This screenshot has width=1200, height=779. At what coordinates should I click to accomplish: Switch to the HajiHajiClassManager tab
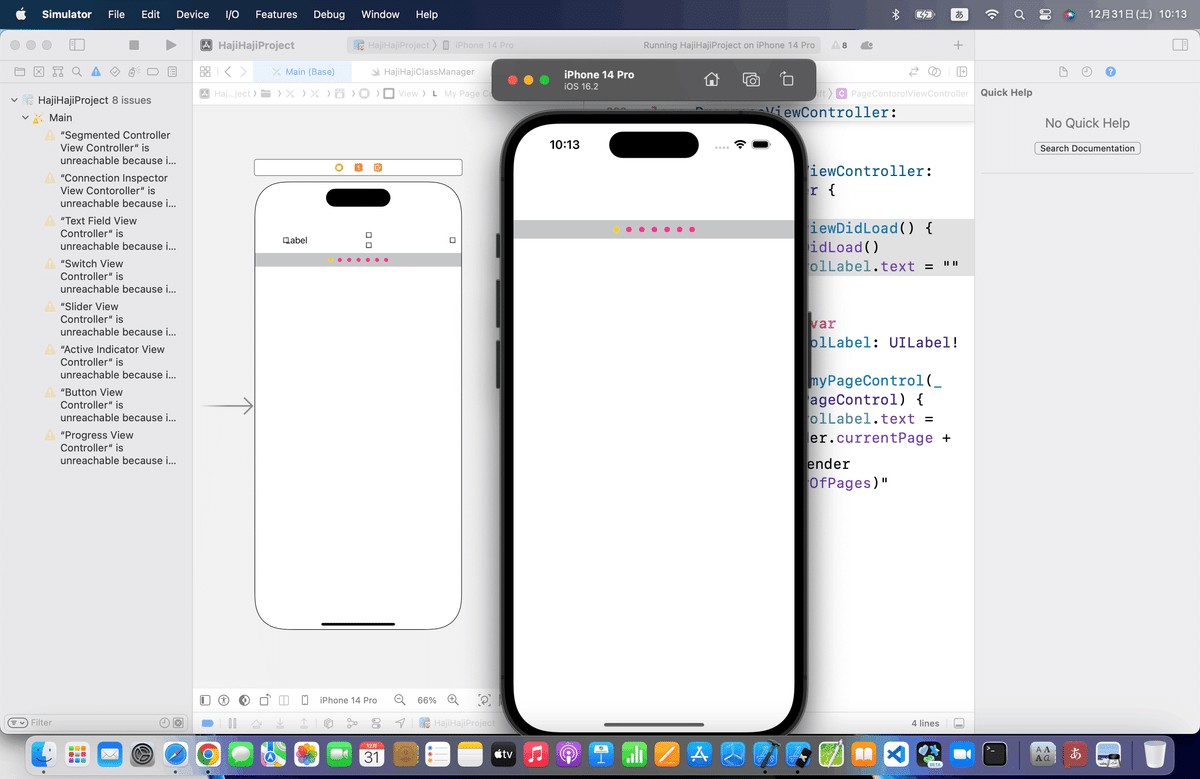pos(422,72)
